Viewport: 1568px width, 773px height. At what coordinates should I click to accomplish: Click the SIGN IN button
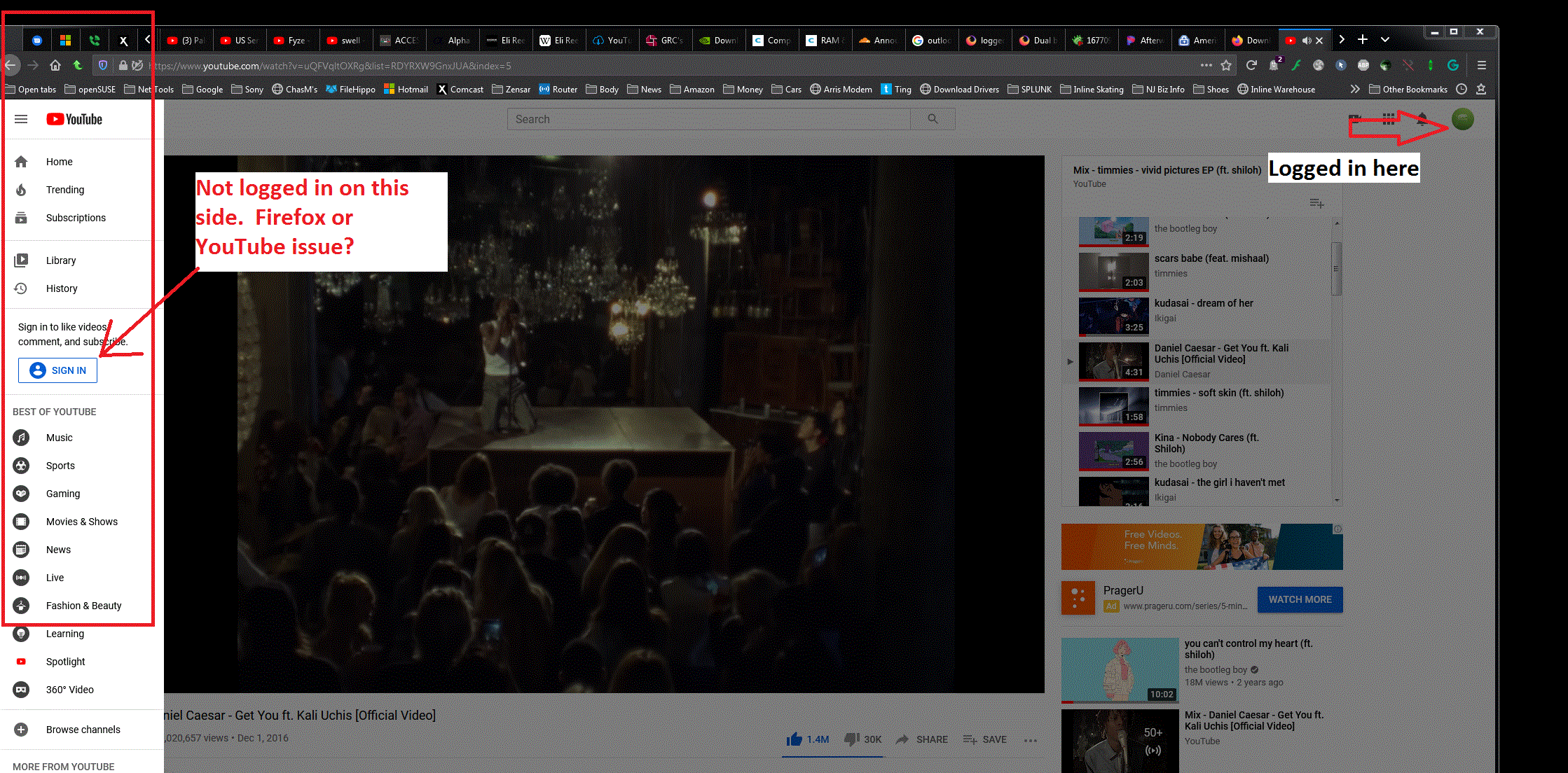(58, 370)
